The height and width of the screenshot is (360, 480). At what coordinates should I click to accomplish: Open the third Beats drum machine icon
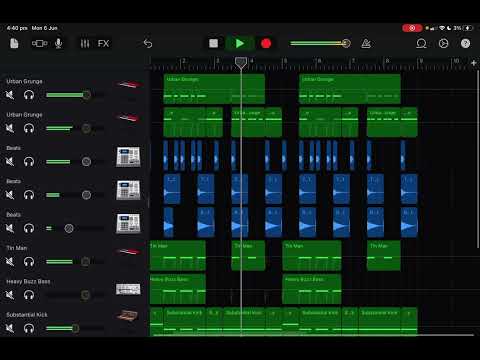point(128,223)
